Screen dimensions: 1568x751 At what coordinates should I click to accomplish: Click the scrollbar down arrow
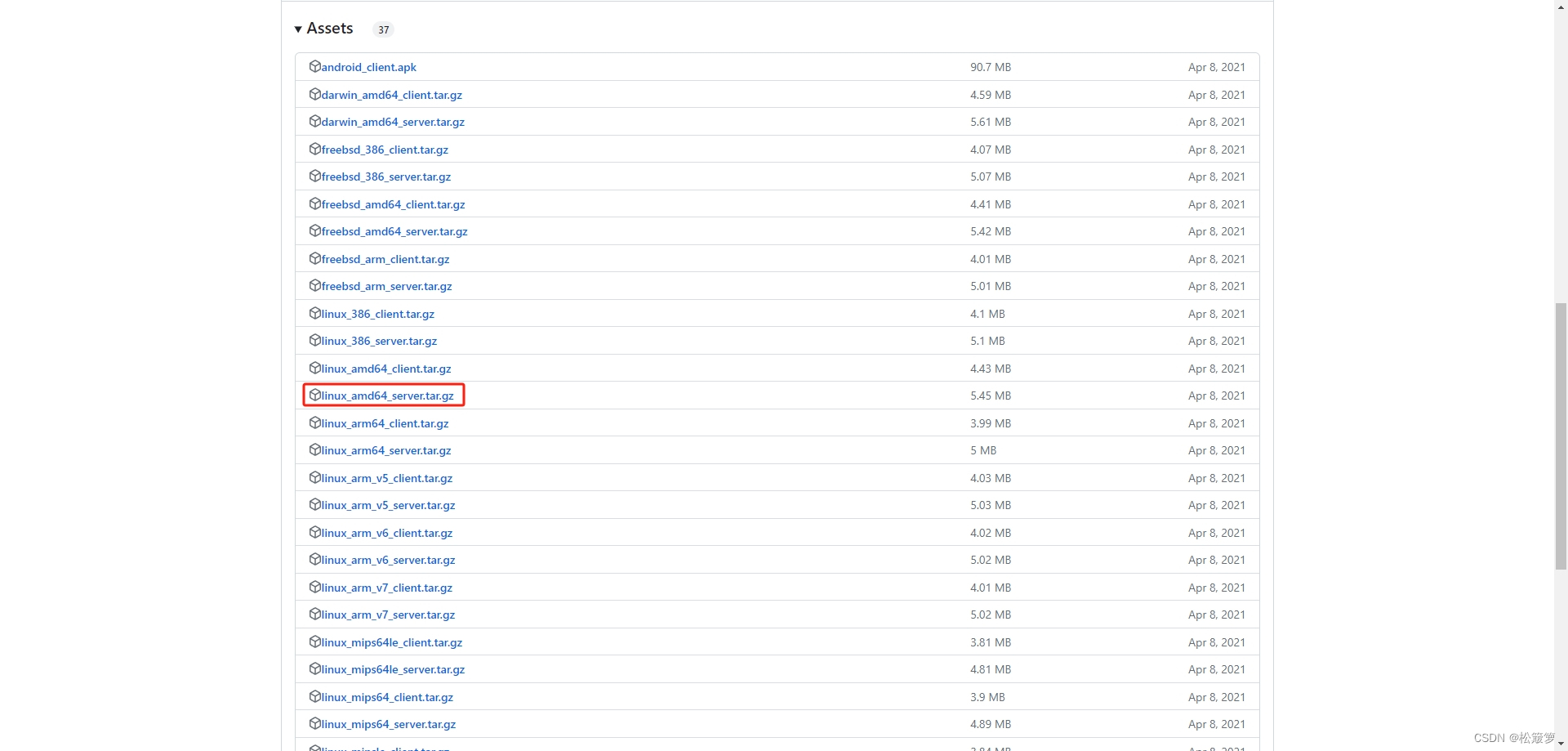click(x=1561, y=744)
